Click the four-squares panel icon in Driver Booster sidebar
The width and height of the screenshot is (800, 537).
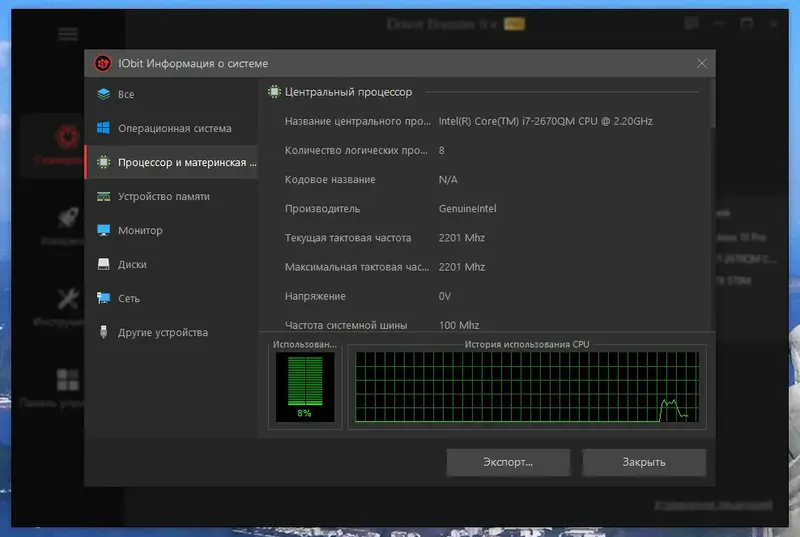(x=68, y=380)
